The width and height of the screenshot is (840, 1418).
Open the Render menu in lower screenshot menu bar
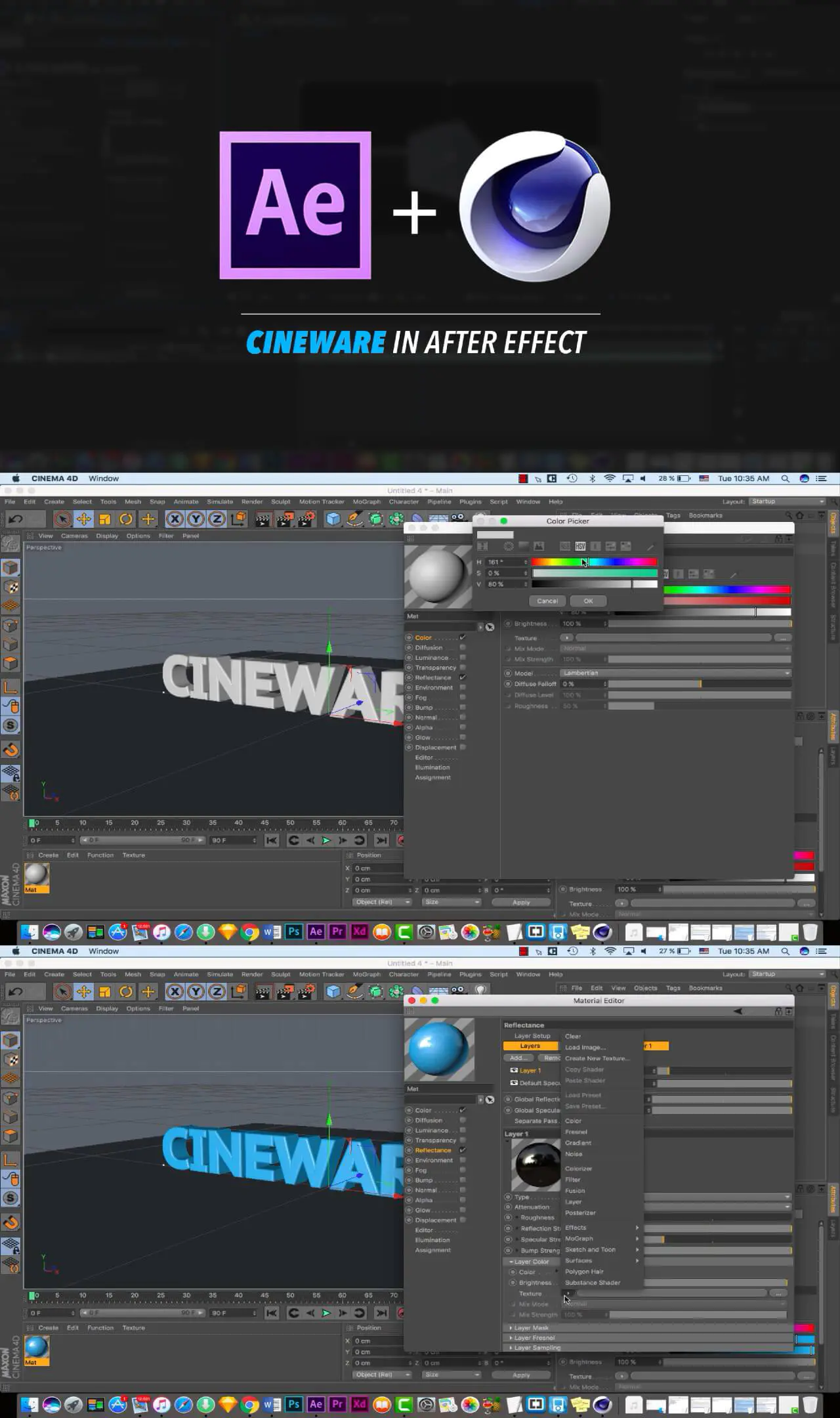(252, 974)
